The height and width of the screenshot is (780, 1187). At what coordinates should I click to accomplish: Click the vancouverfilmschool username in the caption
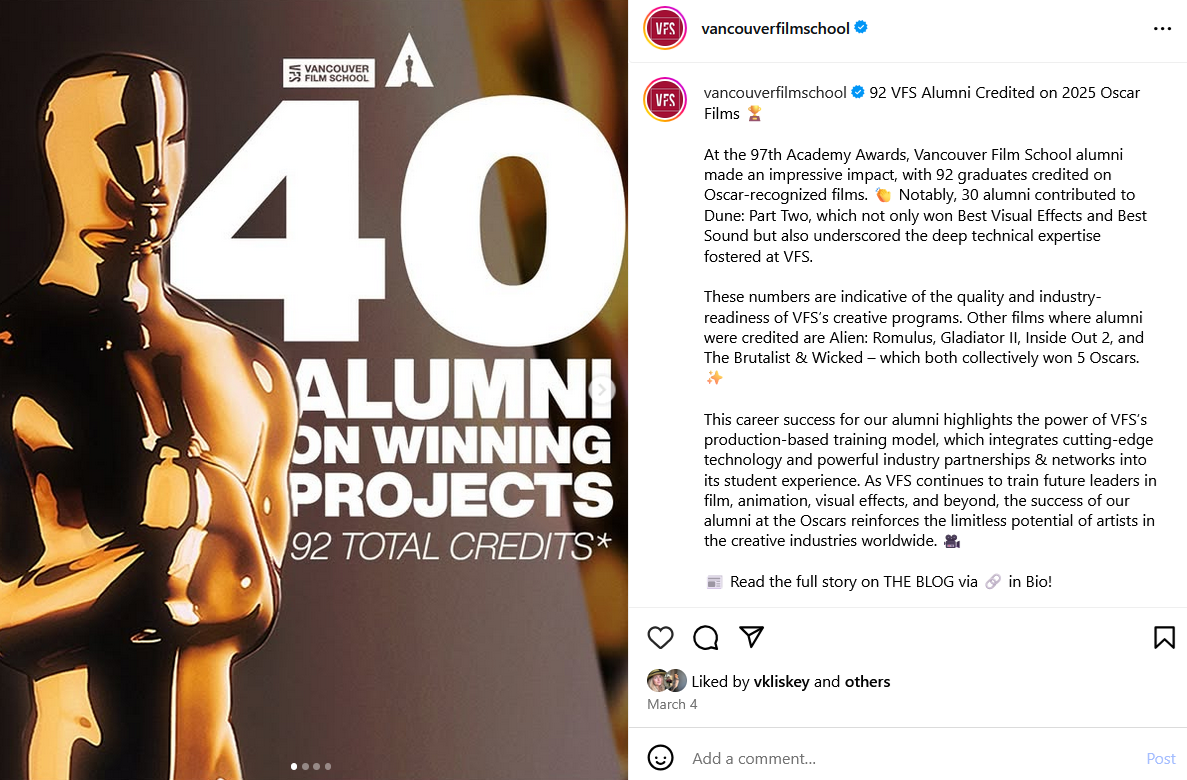[775, 92]
